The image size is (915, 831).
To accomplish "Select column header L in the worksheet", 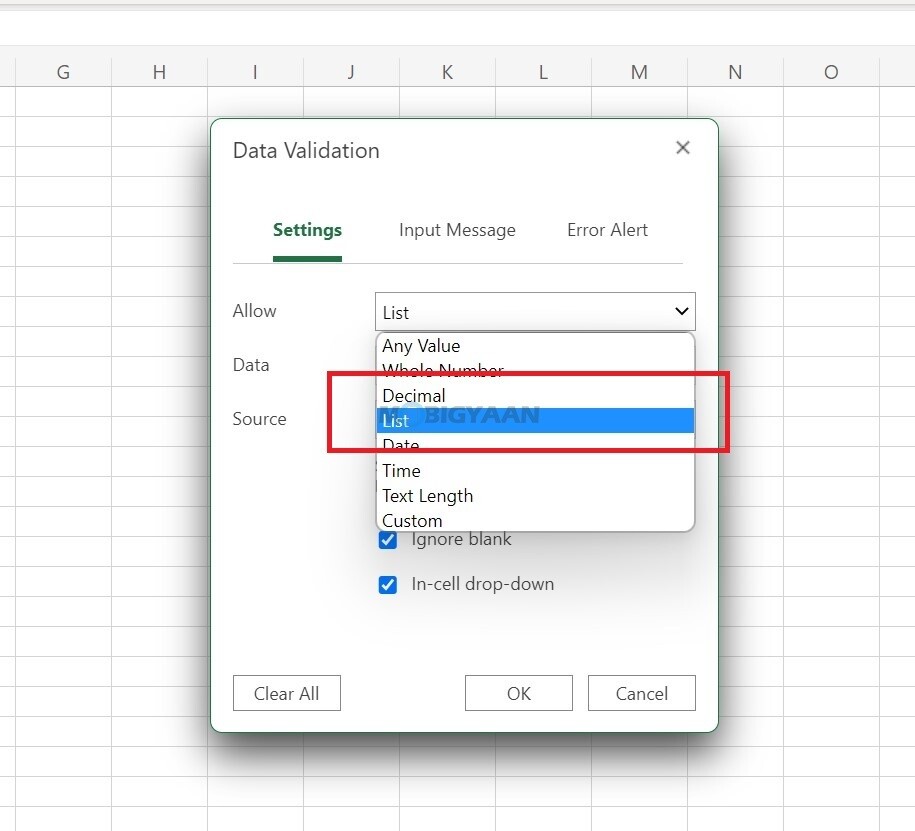I will [x=542, y=72].
